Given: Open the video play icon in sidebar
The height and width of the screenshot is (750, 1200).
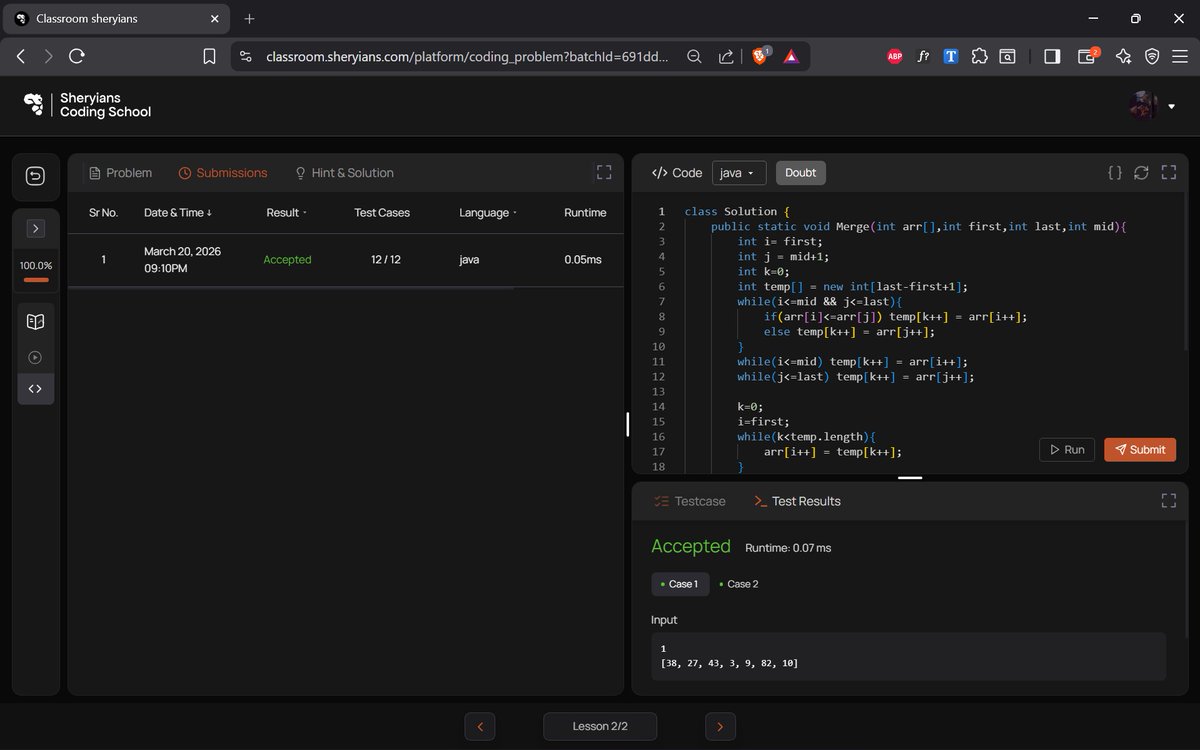Looking at the screenshot, I should point(36,356).
